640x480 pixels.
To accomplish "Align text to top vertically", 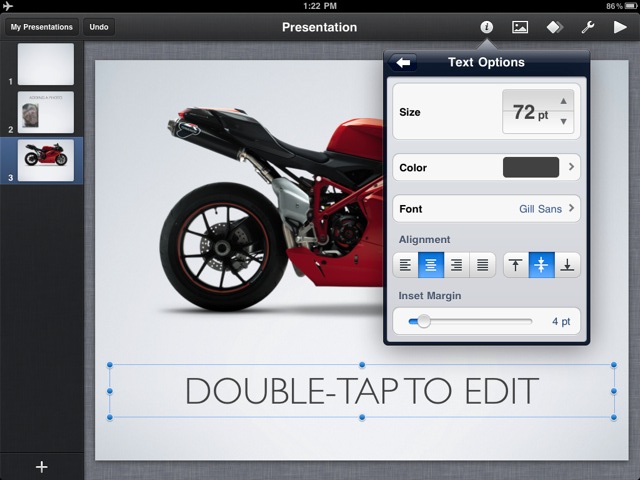I will pos(516,265).
